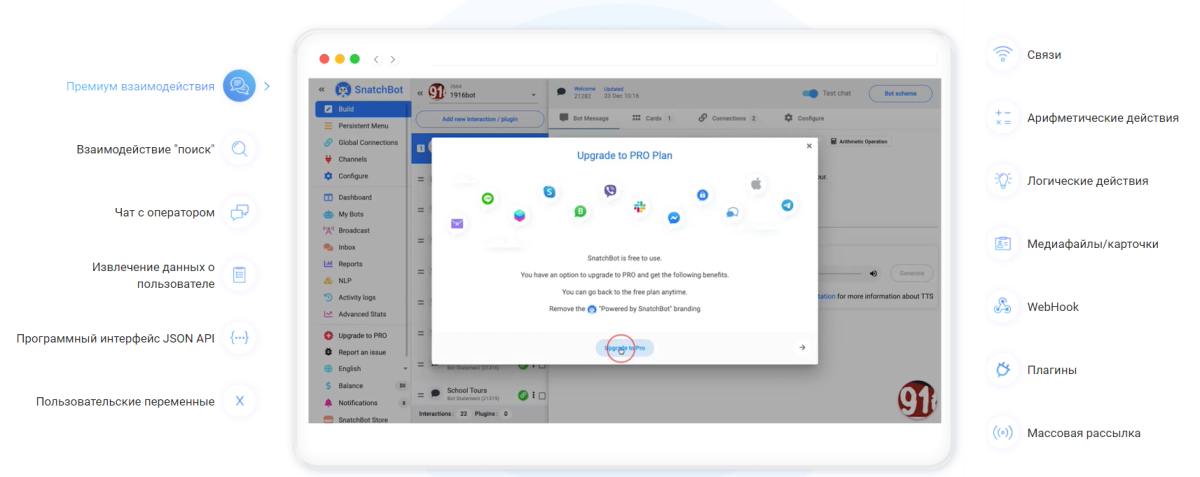Click Add new interaction / plugin button

click(x=480, y=119)
